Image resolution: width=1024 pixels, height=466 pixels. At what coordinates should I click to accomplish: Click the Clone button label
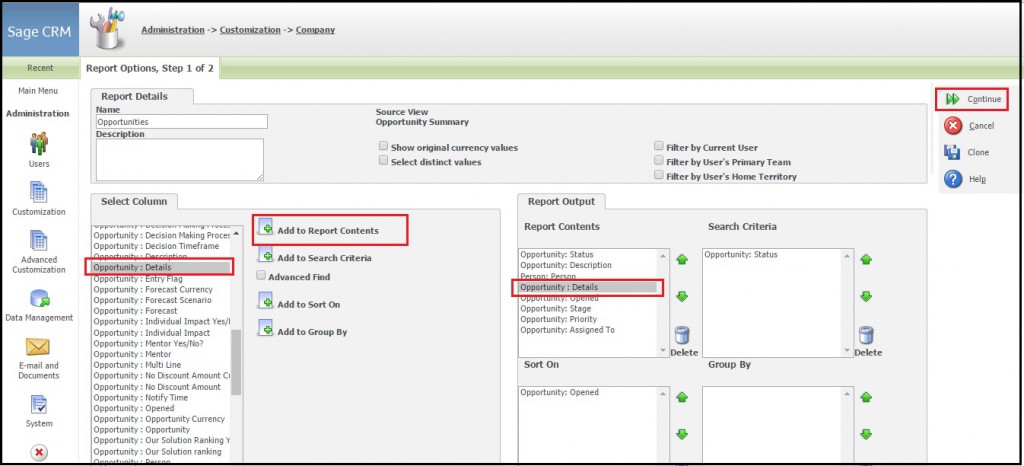[x=978, y=153]
